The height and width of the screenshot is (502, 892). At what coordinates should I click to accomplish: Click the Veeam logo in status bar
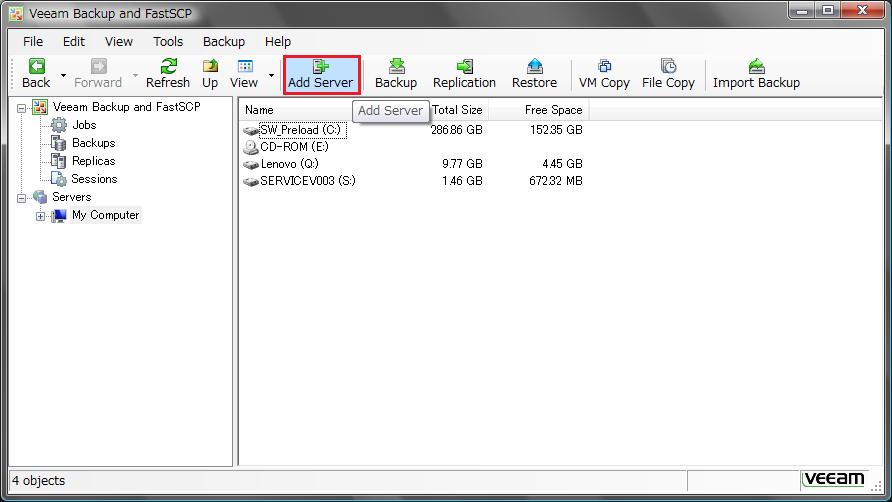pos(834,479)
